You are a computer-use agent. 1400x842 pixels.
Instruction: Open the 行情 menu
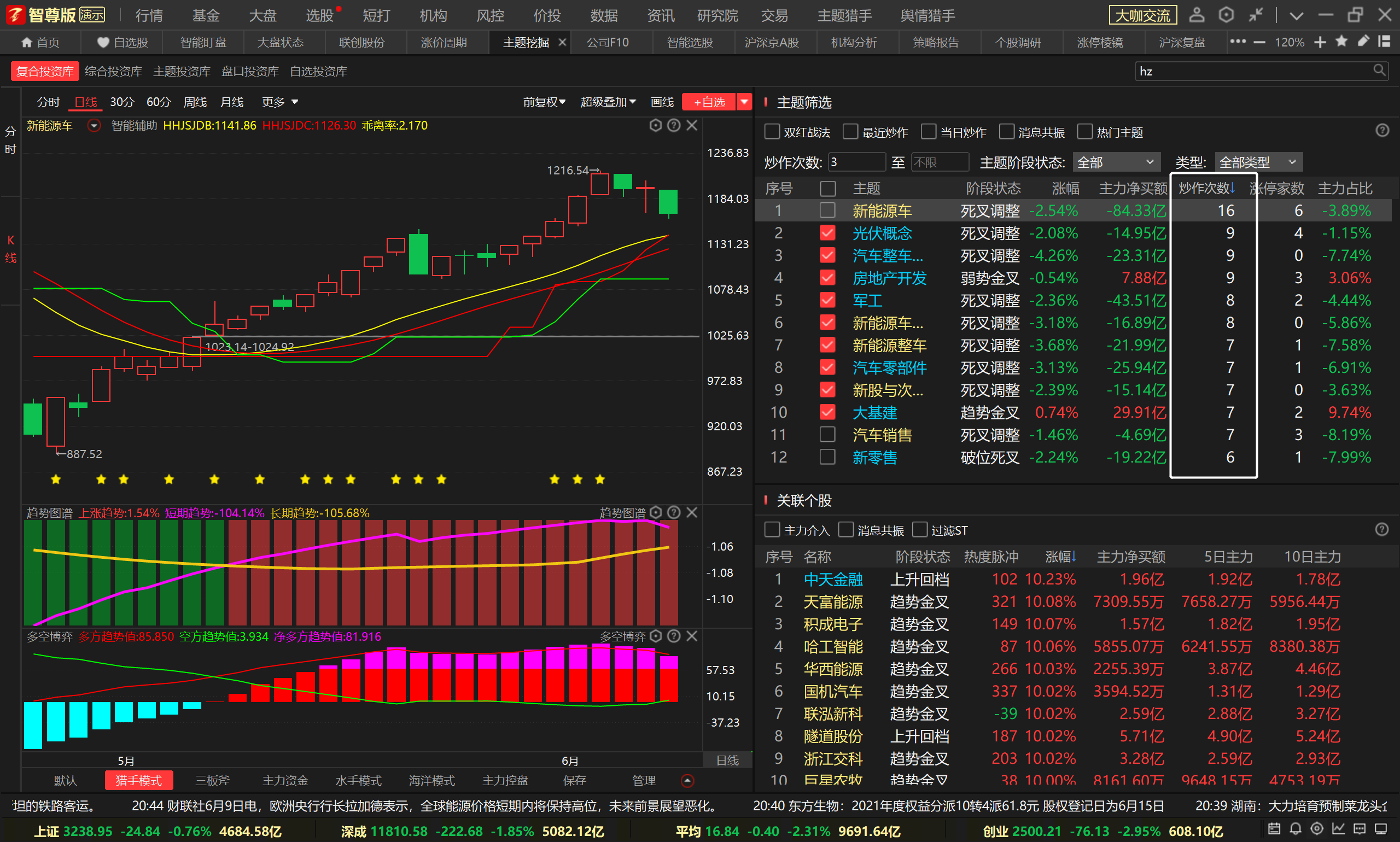pyautogui.click(x=149, y=15)
